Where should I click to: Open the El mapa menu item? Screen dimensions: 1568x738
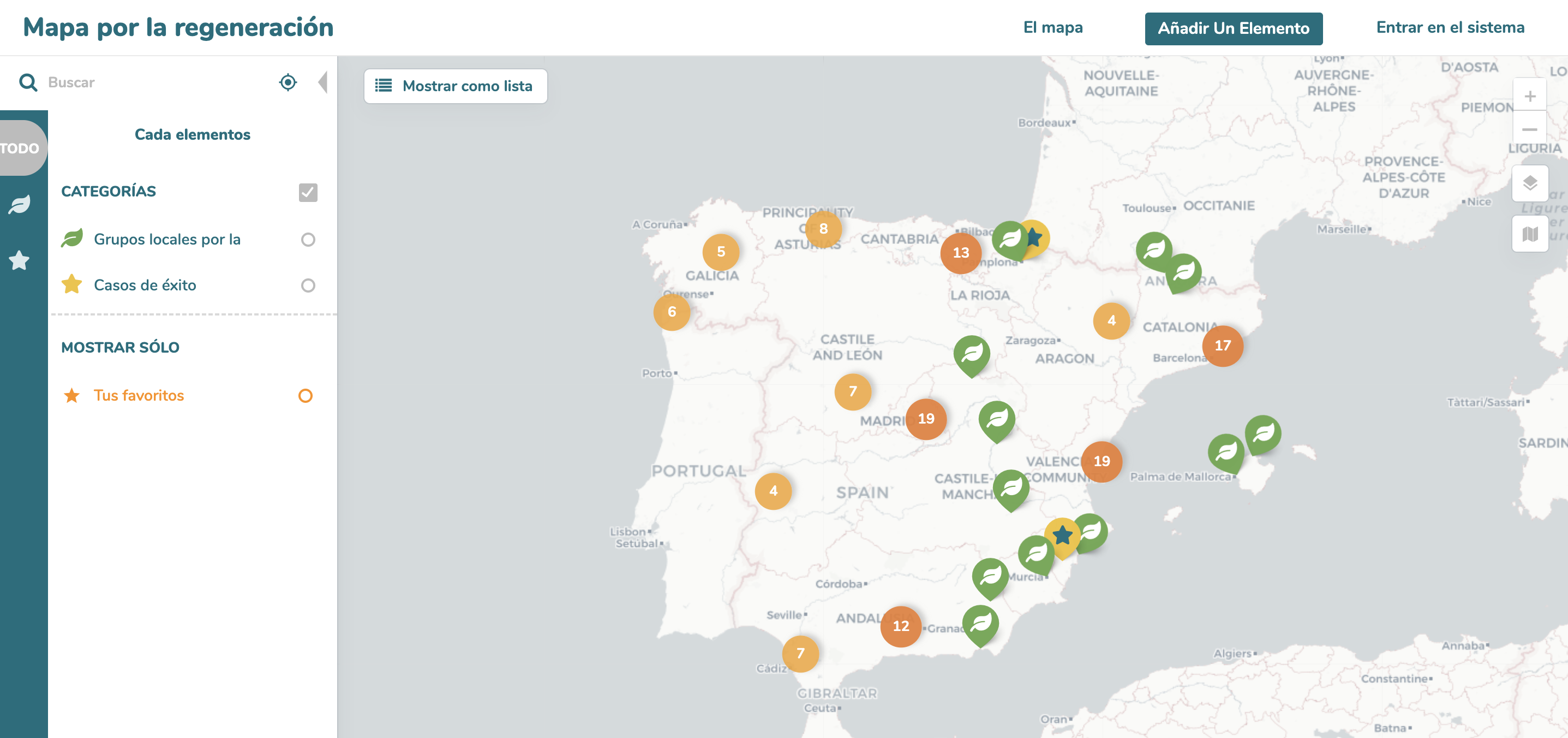click(x=1052, y=27)
